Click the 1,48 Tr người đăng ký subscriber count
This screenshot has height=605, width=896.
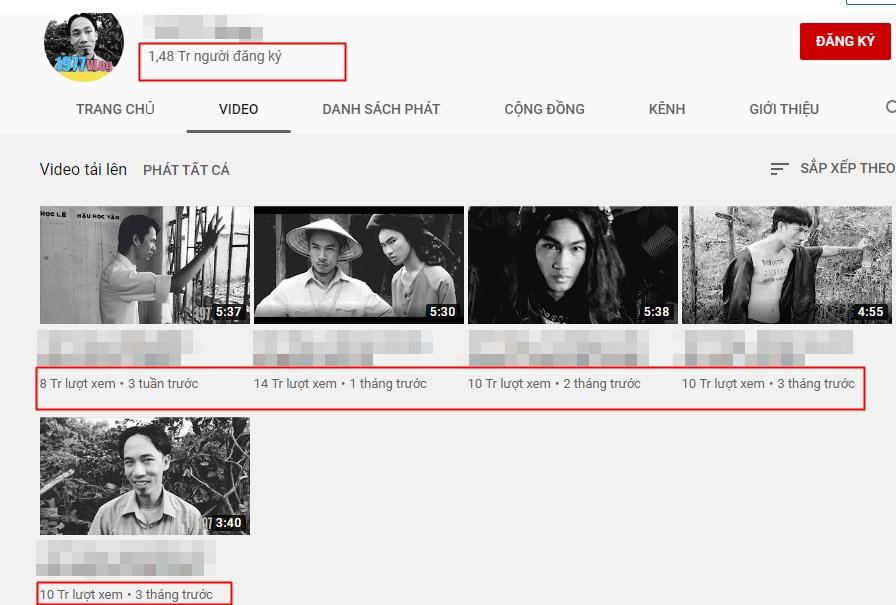(215, 57)
